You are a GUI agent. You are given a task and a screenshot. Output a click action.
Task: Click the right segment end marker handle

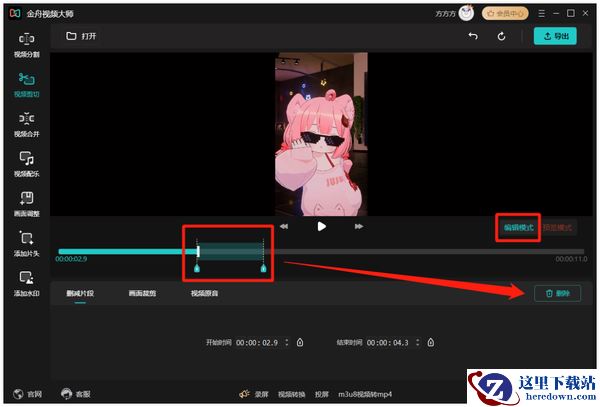tap(263, 269)
